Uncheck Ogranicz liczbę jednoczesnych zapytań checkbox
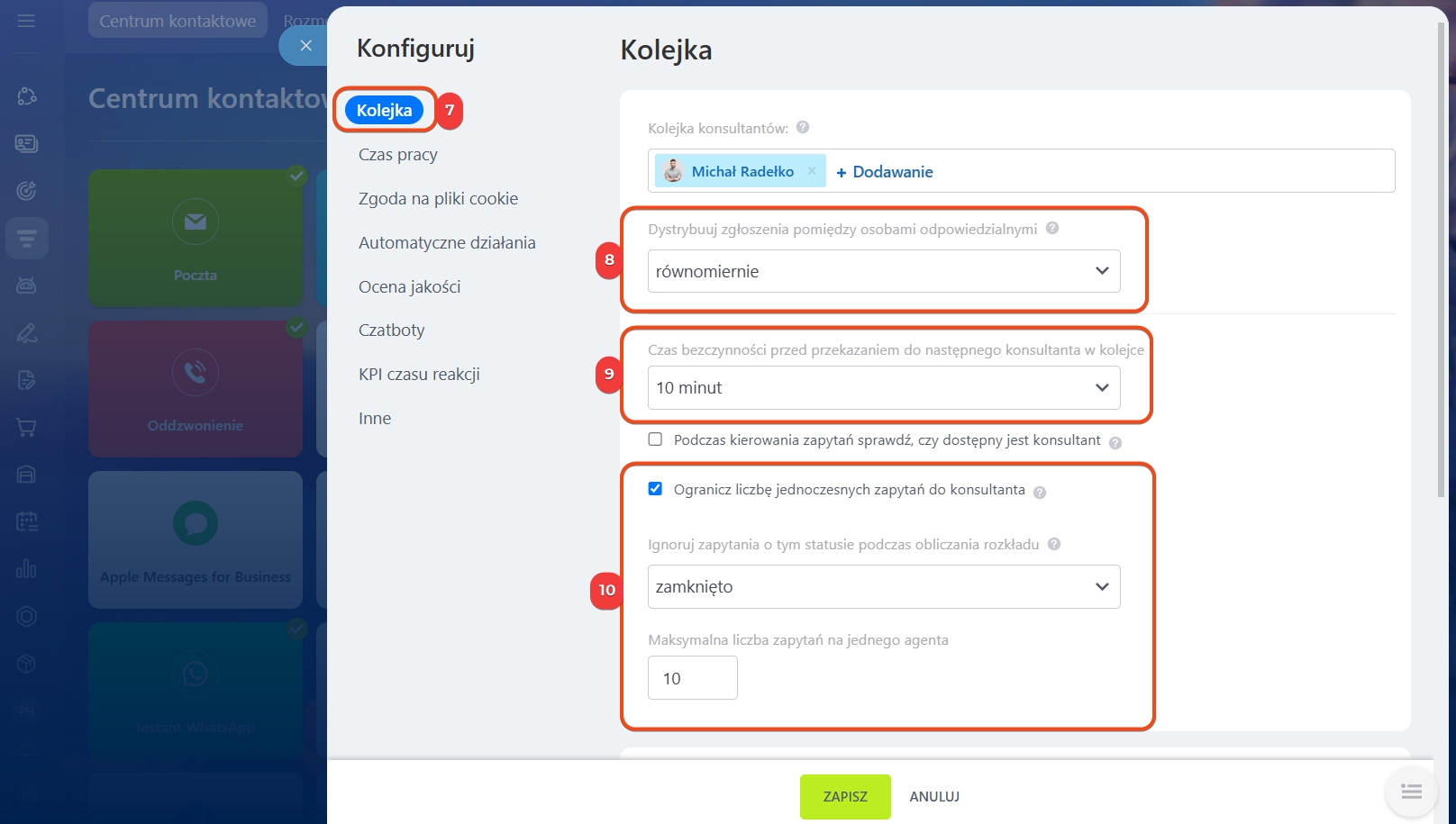 (x=655, y=489)
